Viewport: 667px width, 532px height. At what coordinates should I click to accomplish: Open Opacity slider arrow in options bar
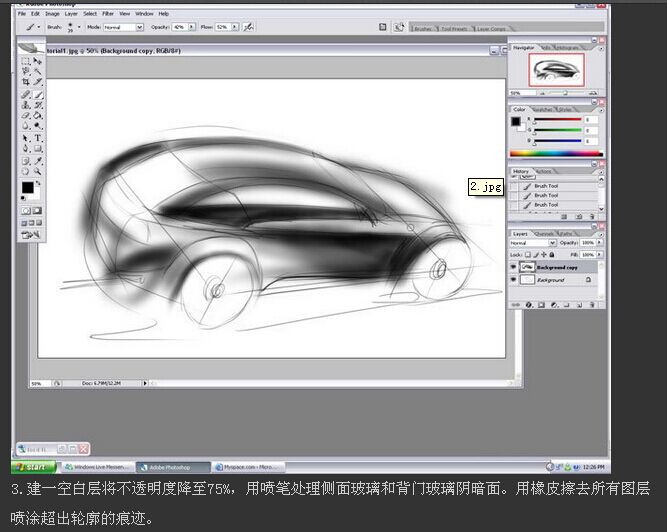coord(192,27)
